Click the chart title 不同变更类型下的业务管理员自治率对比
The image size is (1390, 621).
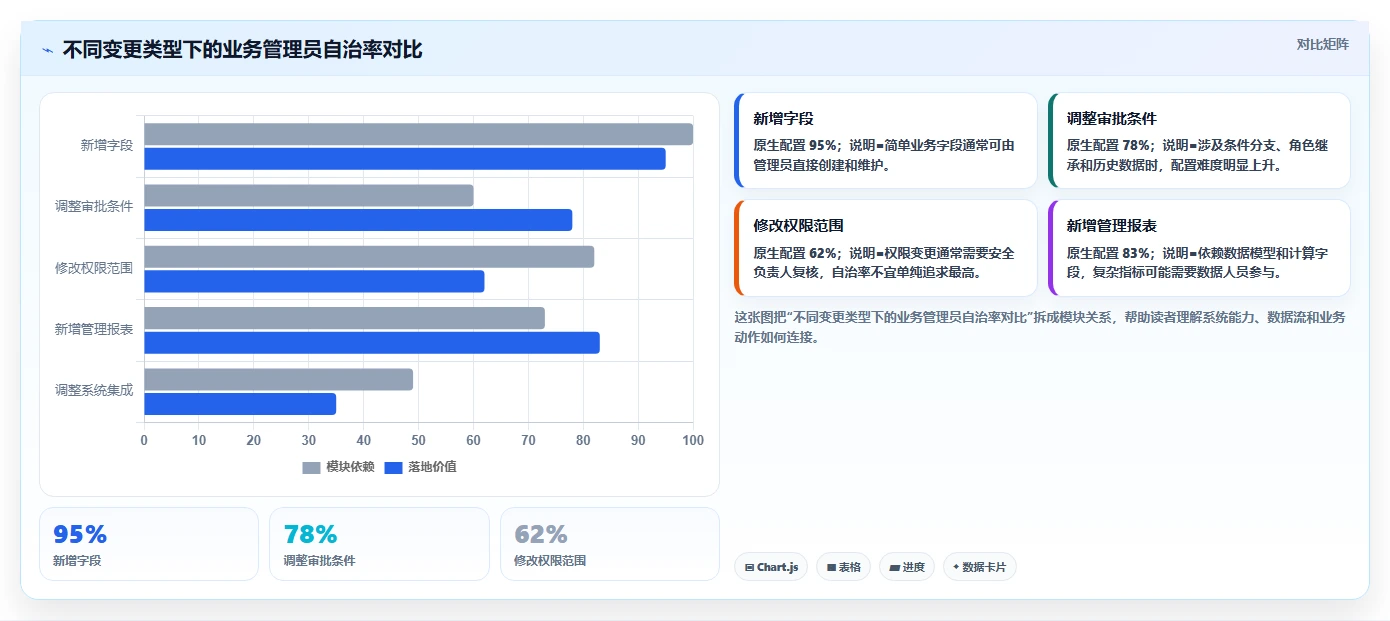[x=243, y=50]
